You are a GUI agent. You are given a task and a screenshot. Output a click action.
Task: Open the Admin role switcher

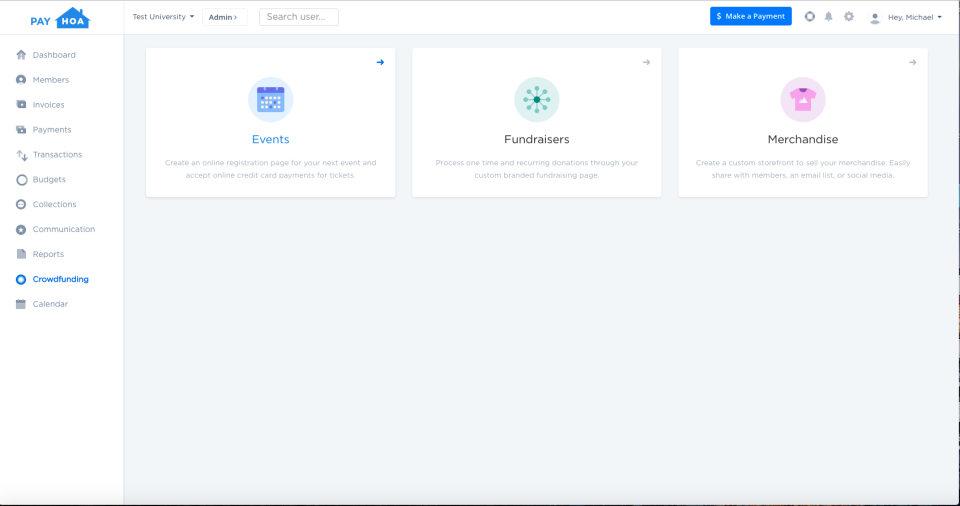click(224, 17)
